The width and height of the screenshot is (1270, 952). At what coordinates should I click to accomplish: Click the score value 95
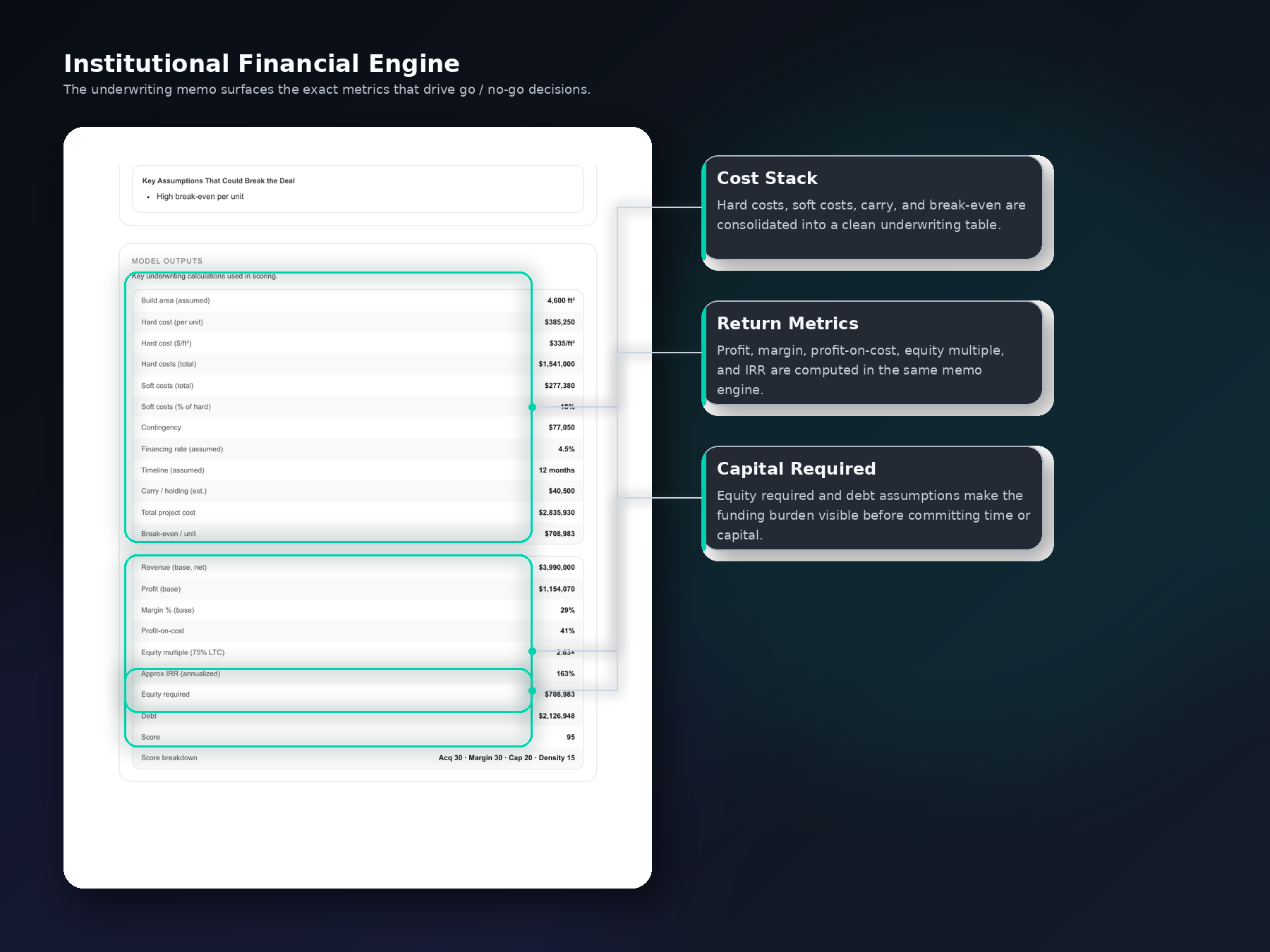[571, 737]
